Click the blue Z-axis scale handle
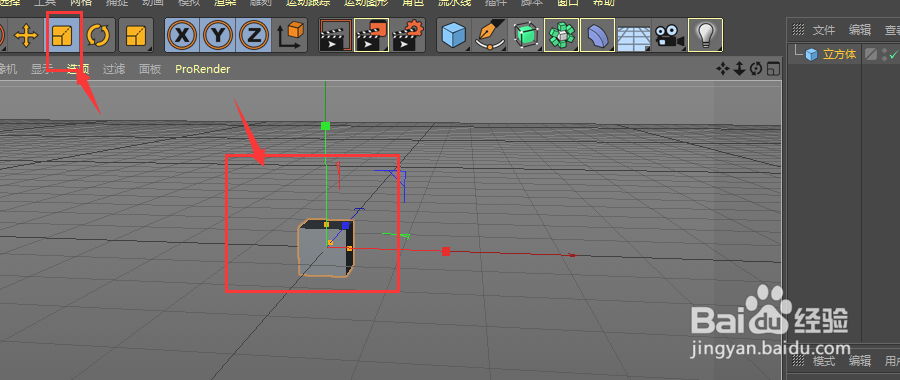The image size is (900, 380). [346, 226]
